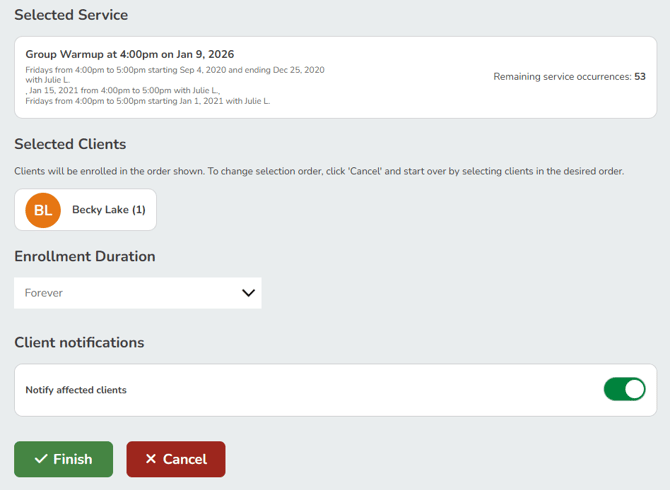Click the chevron arrow beside Forever
This screenshot has height=490, width=670.
coord(248,293)
